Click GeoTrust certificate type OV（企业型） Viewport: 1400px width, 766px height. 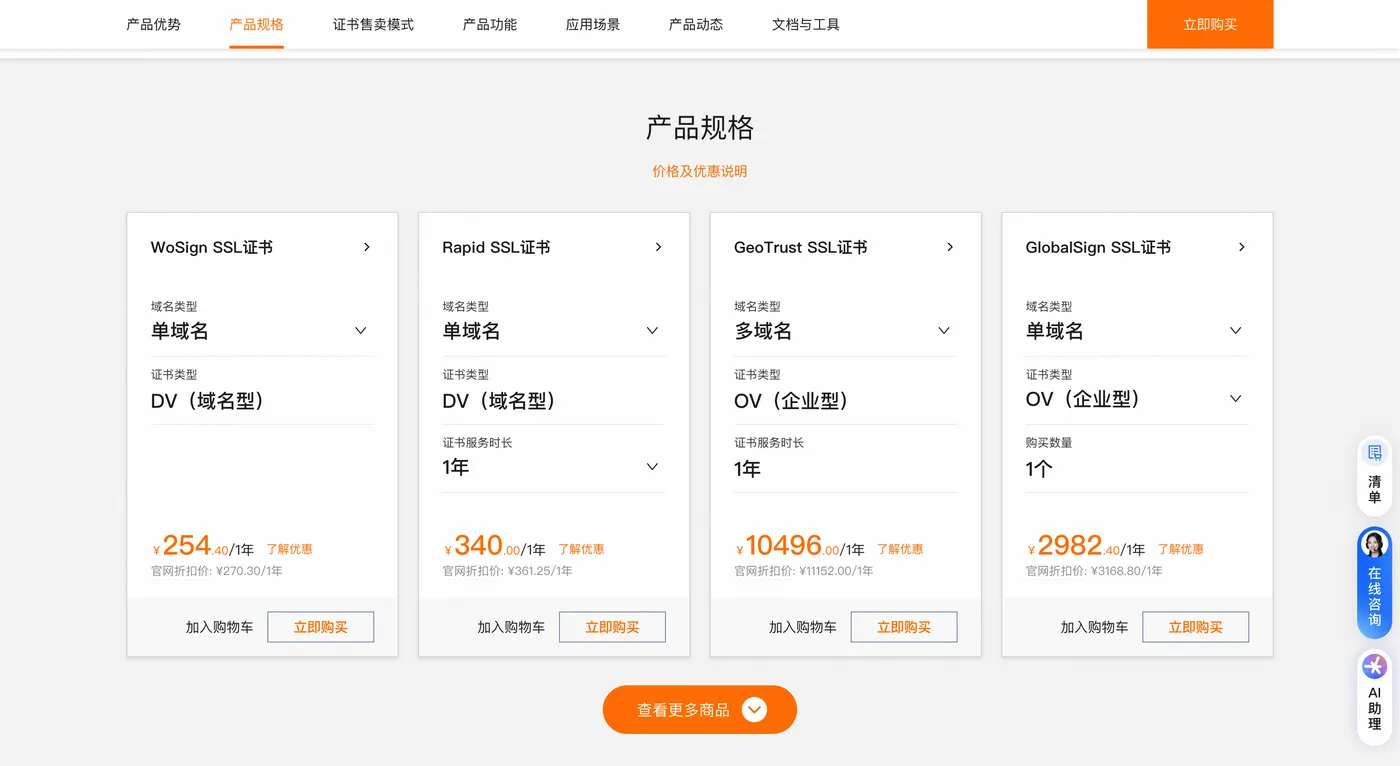[x=792, y=401]
